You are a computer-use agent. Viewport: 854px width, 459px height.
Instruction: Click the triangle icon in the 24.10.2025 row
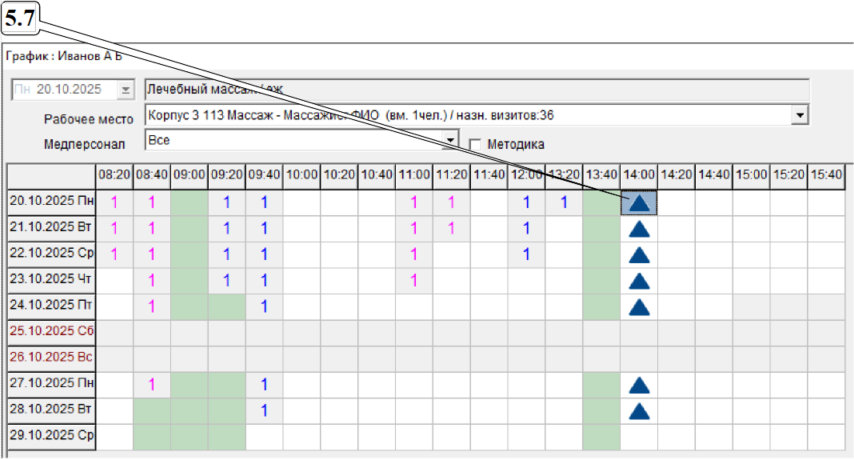click(640, 307)
